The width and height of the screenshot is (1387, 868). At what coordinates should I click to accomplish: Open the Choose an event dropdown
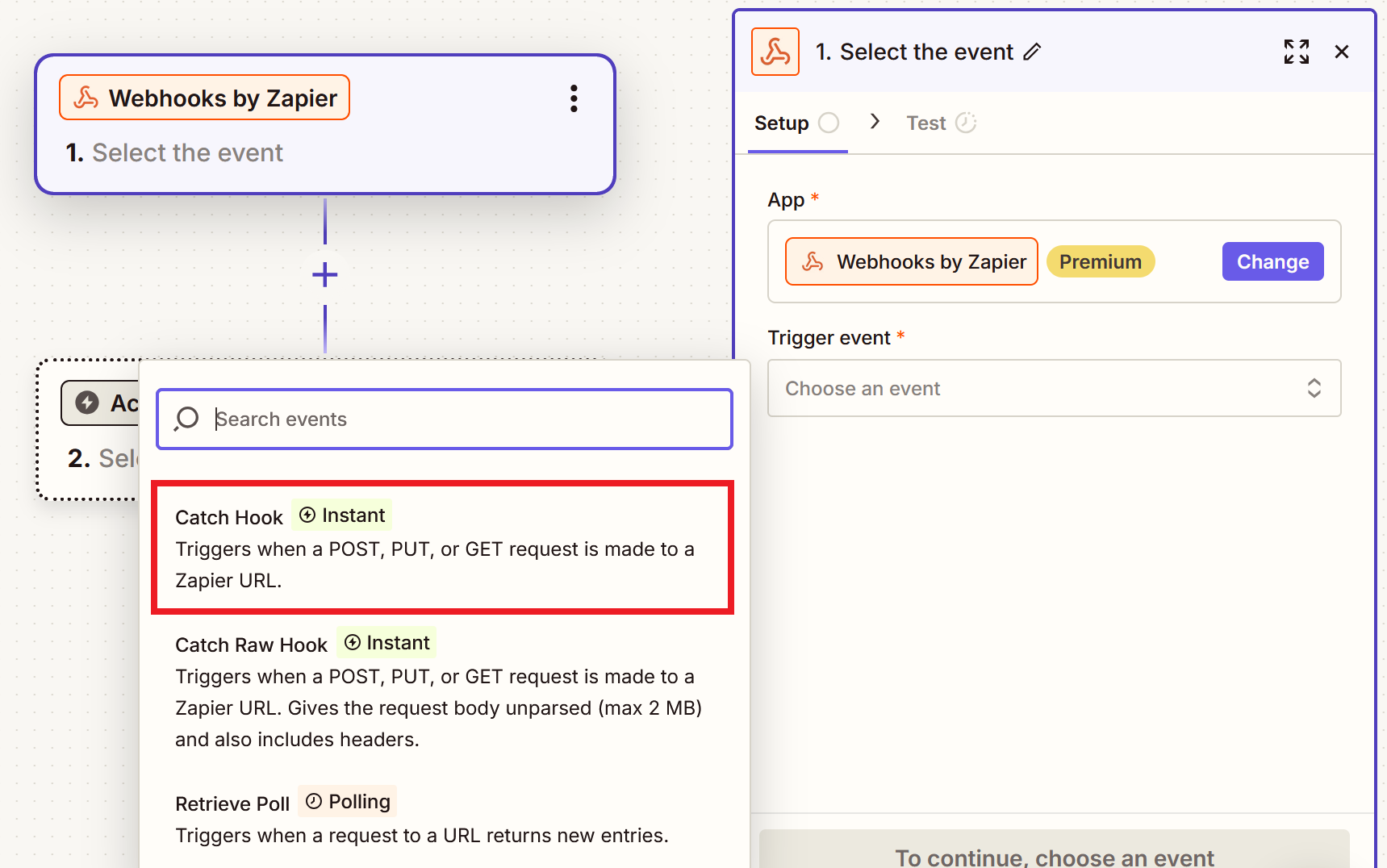1054,388
